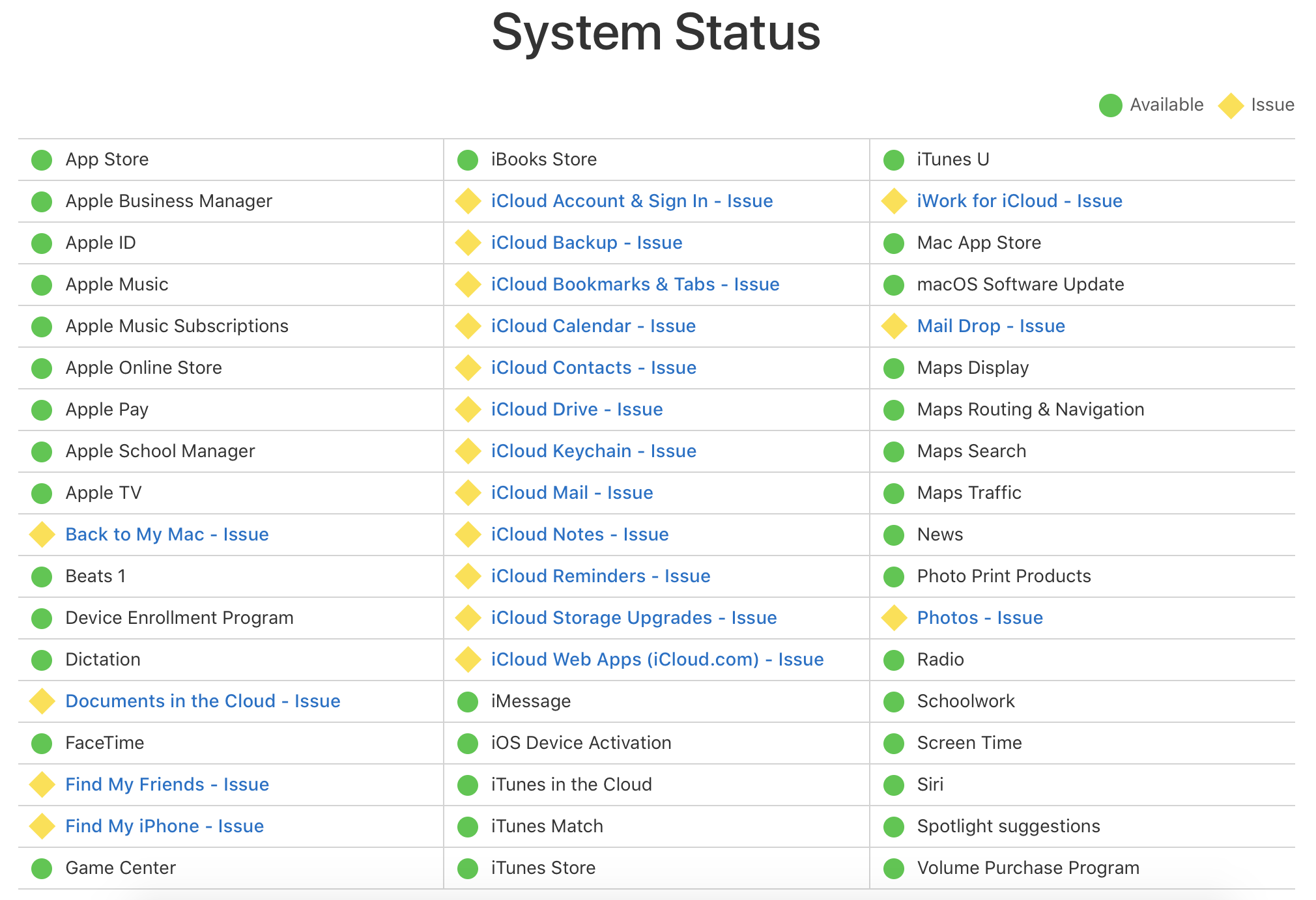The height and width of the screenshot is (900, 1316).
Task: Click the green status icon next to App Store
Action: (40, 160)
